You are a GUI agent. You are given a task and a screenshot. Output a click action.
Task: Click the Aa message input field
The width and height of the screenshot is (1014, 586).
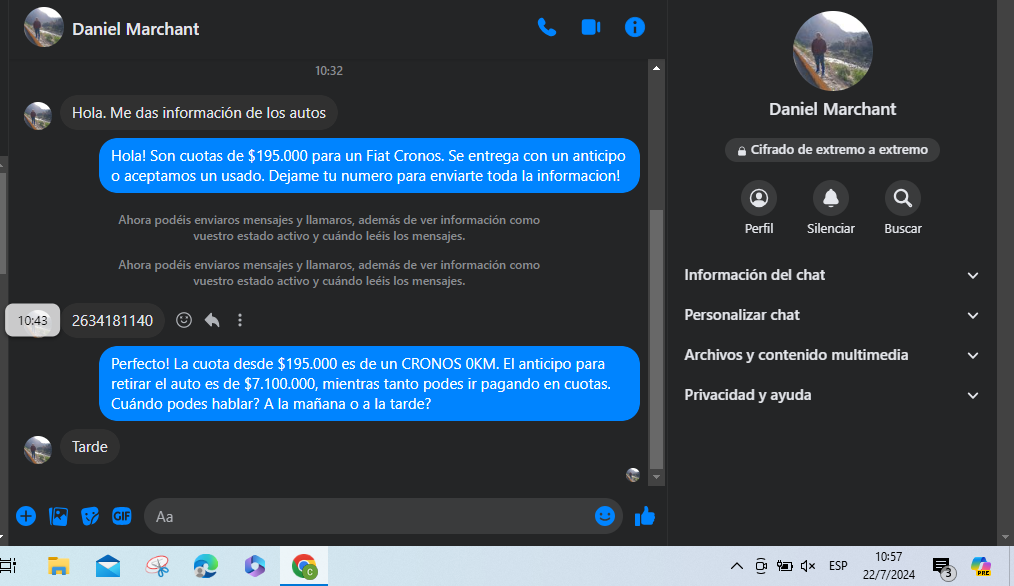[x=370, y=516]
